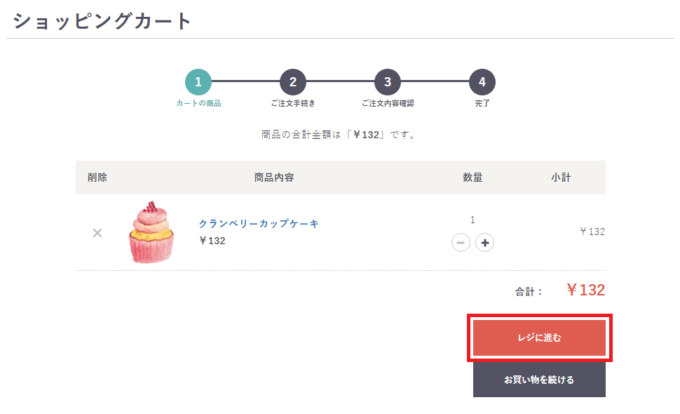The height and width of the screenshot is (414, 680).
Task: Click the ご注文内容確認 step label
Action: 388,103
